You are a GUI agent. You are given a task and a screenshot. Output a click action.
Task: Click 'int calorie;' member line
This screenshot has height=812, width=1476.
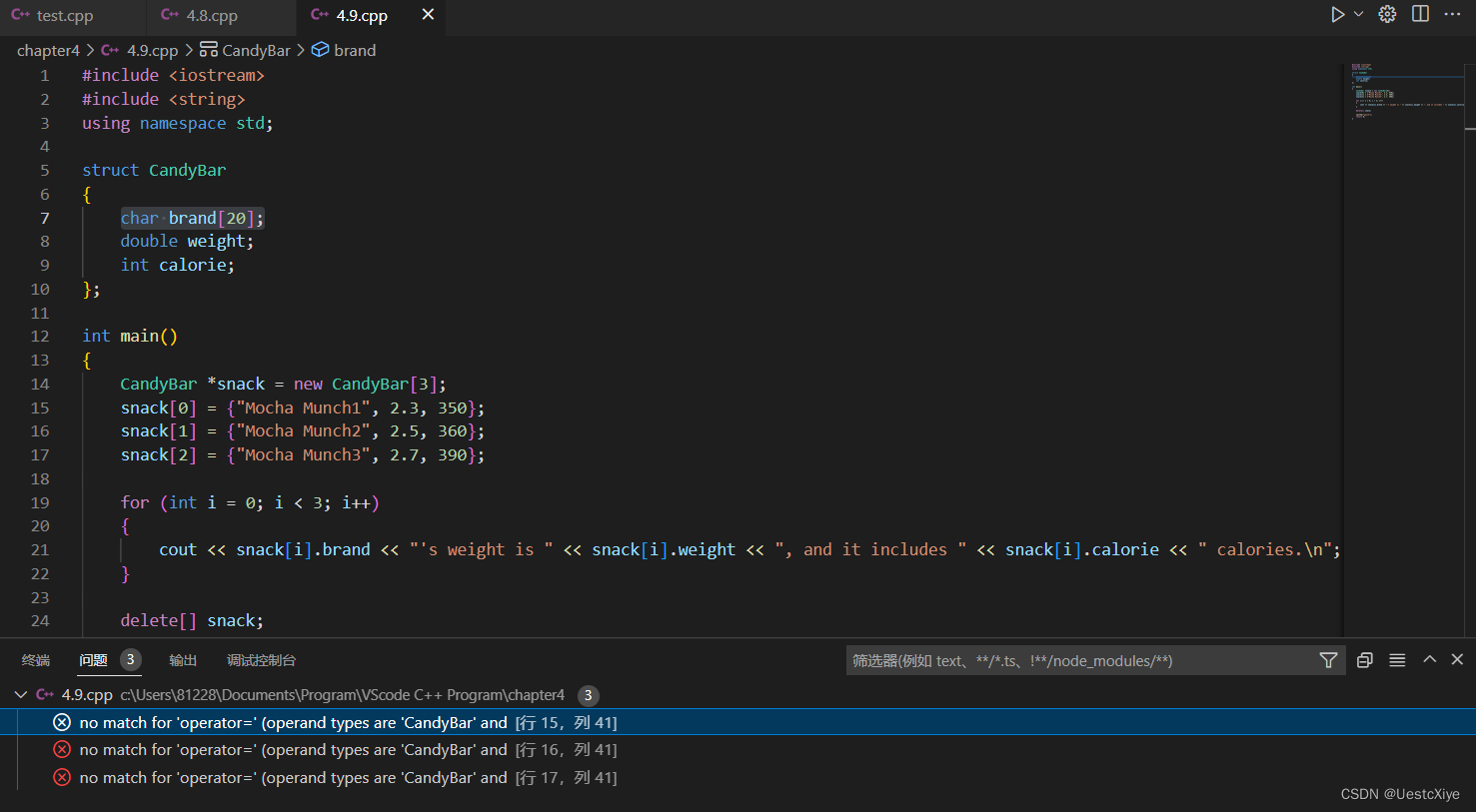(x=178, y=265)
